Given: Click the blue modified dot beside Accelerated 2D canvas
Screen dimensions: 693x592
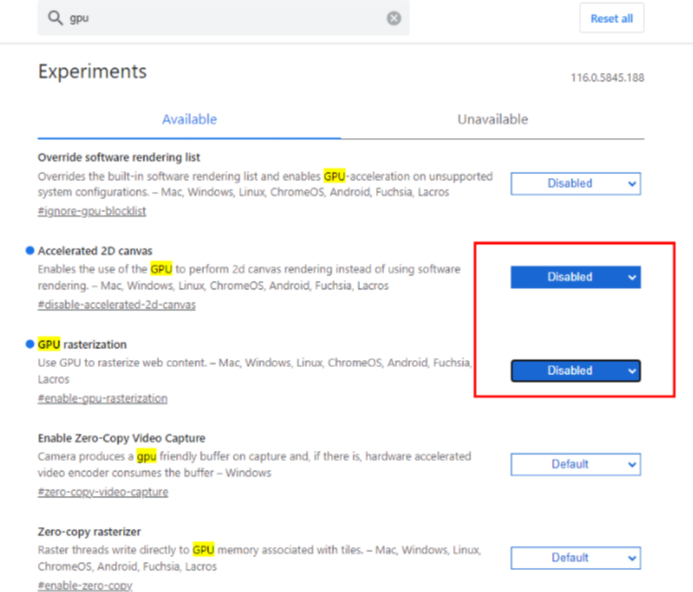Looking at the screenshot, I should [x=30, y=251].
